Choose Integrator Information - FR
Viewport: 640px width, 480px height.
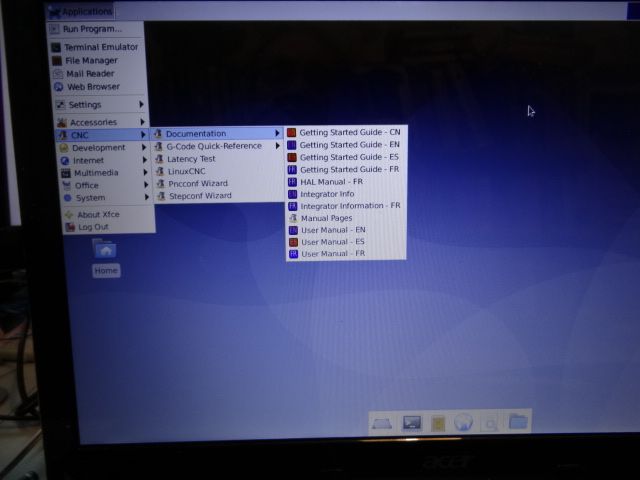pos(346,206)
